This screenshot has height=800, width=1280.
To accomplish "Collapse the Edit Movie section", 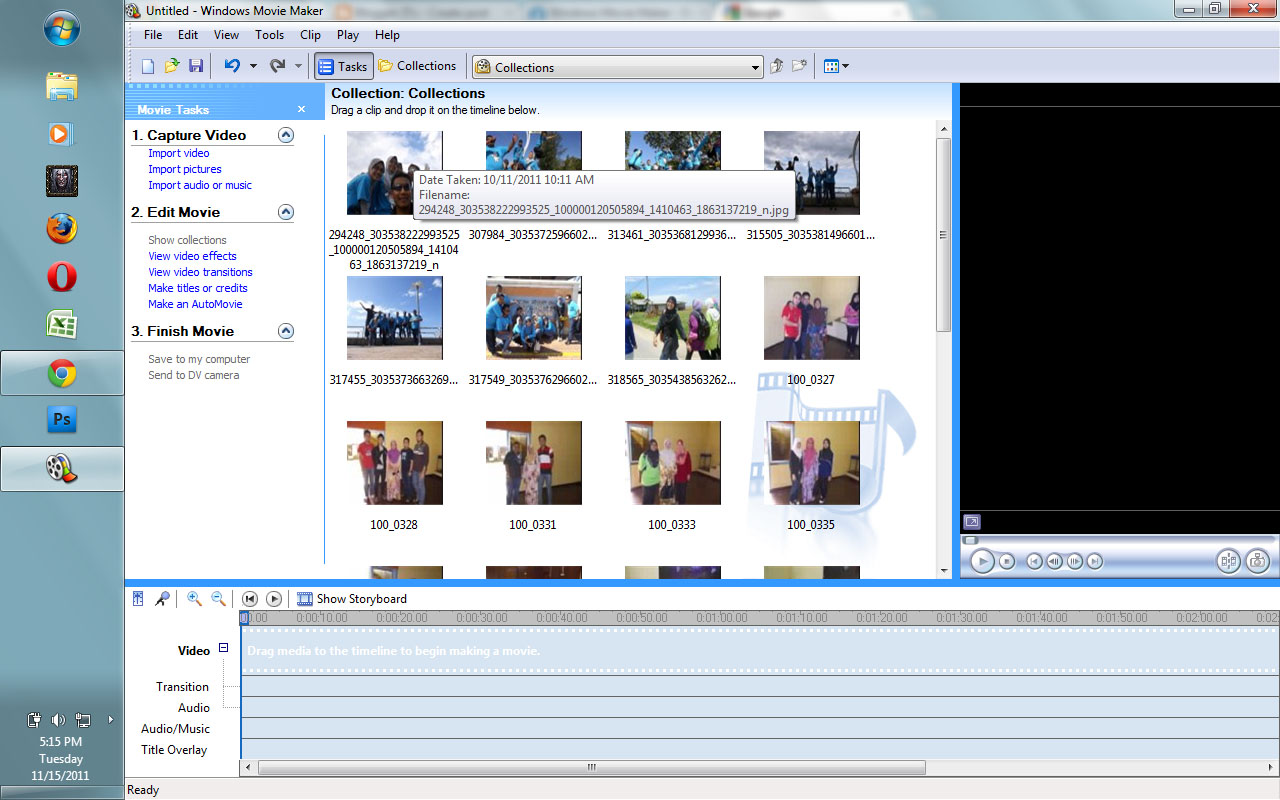I will [286, 212].
